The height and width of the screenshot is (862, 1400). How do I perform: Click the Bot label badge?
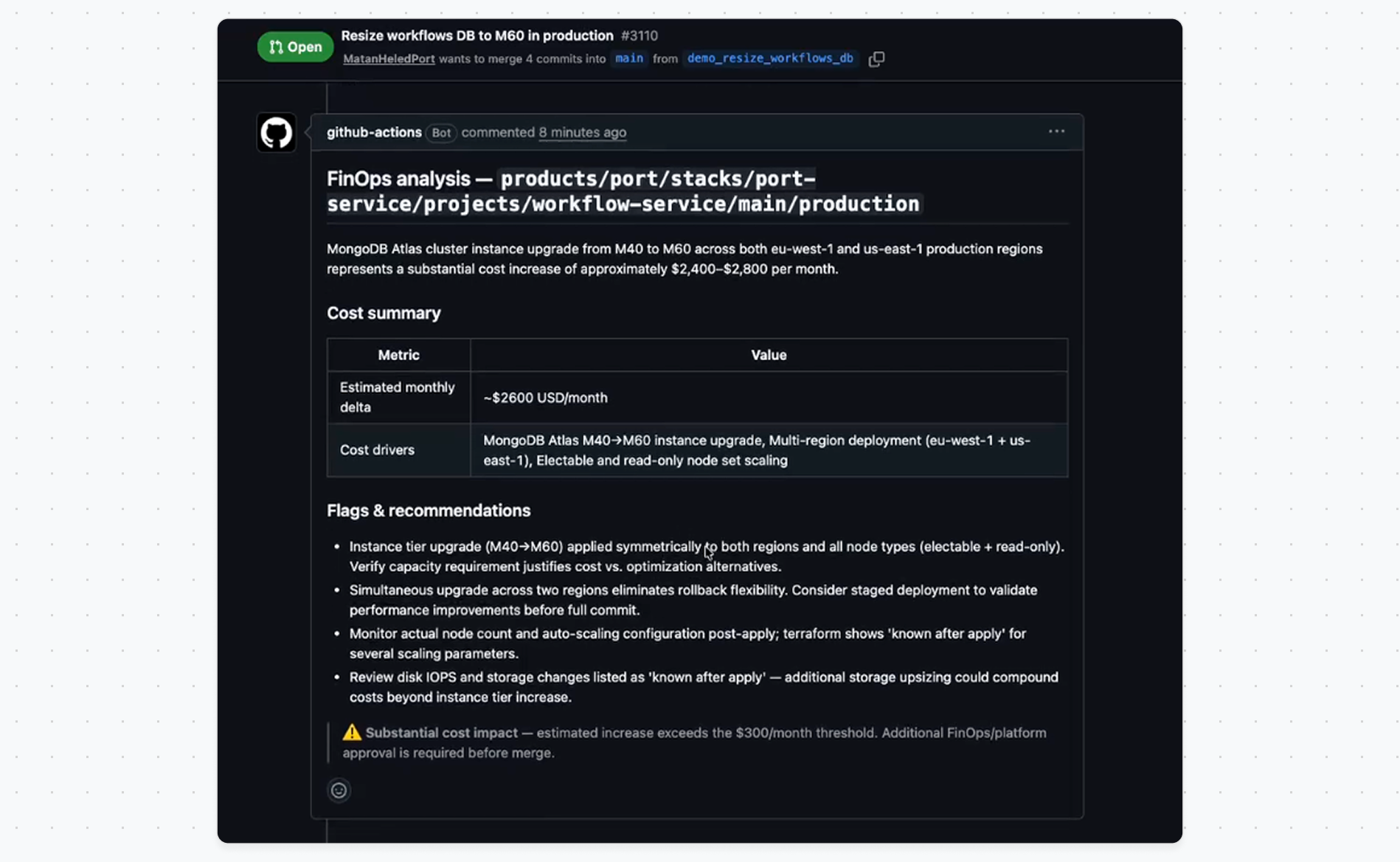(441, 133)
